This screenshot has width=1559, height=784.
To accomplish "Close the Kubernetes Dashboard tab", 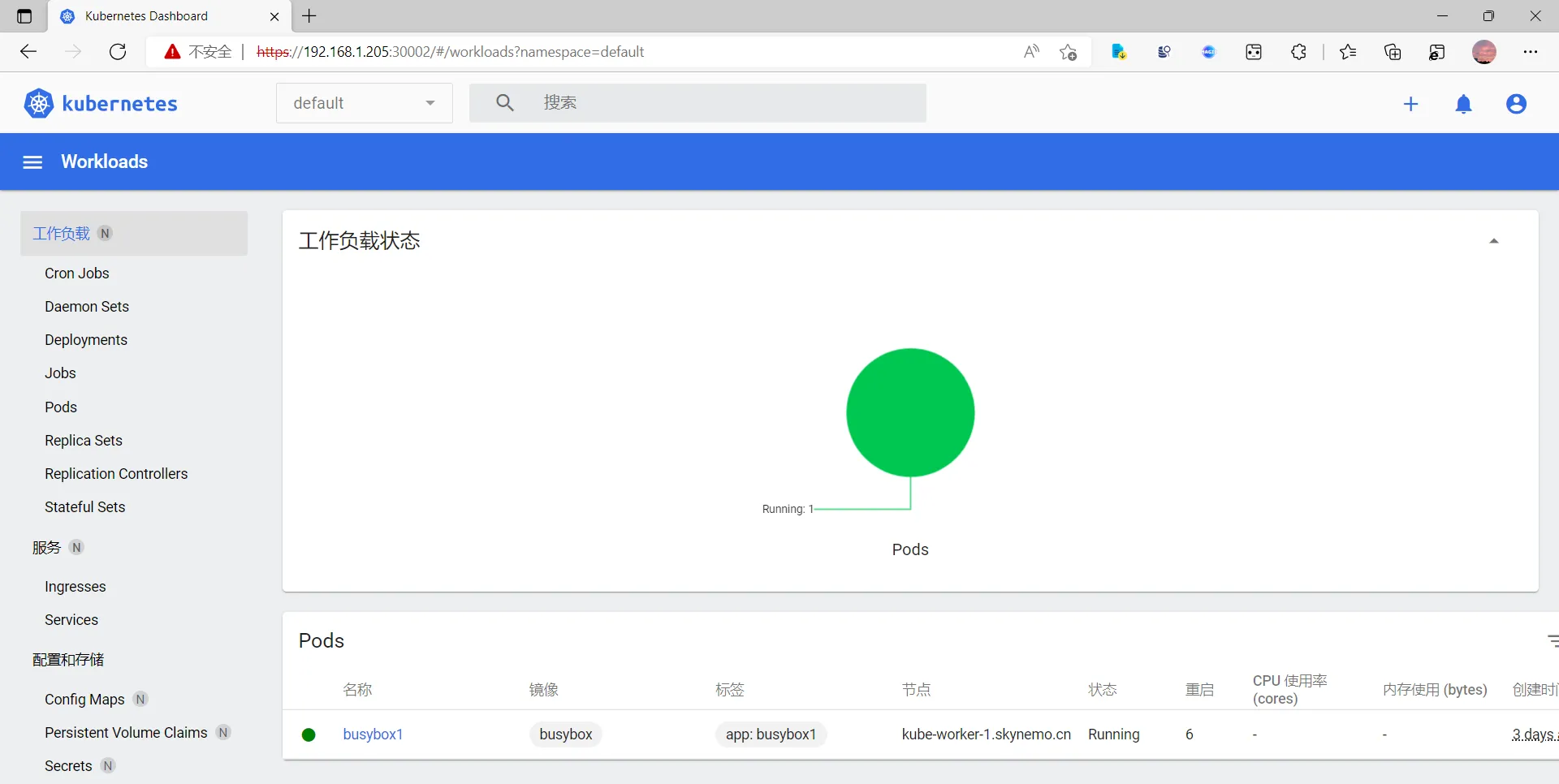I will point(274,16).
